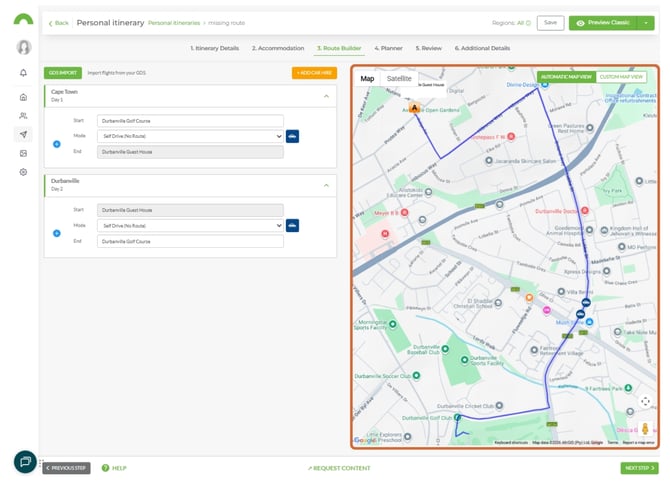Open the user profile avatar
This screenshot has width=670, height=482.
tap(24, 47)
